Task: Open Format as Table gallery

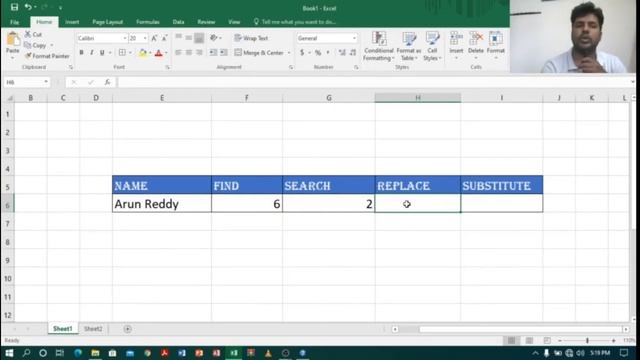Action: point(408,46)
